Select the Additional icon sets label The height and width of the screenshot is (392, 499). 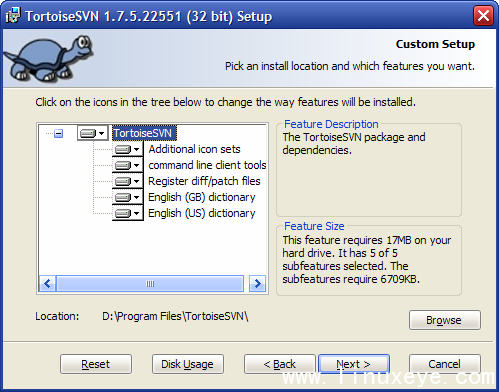tap(194, 149)
